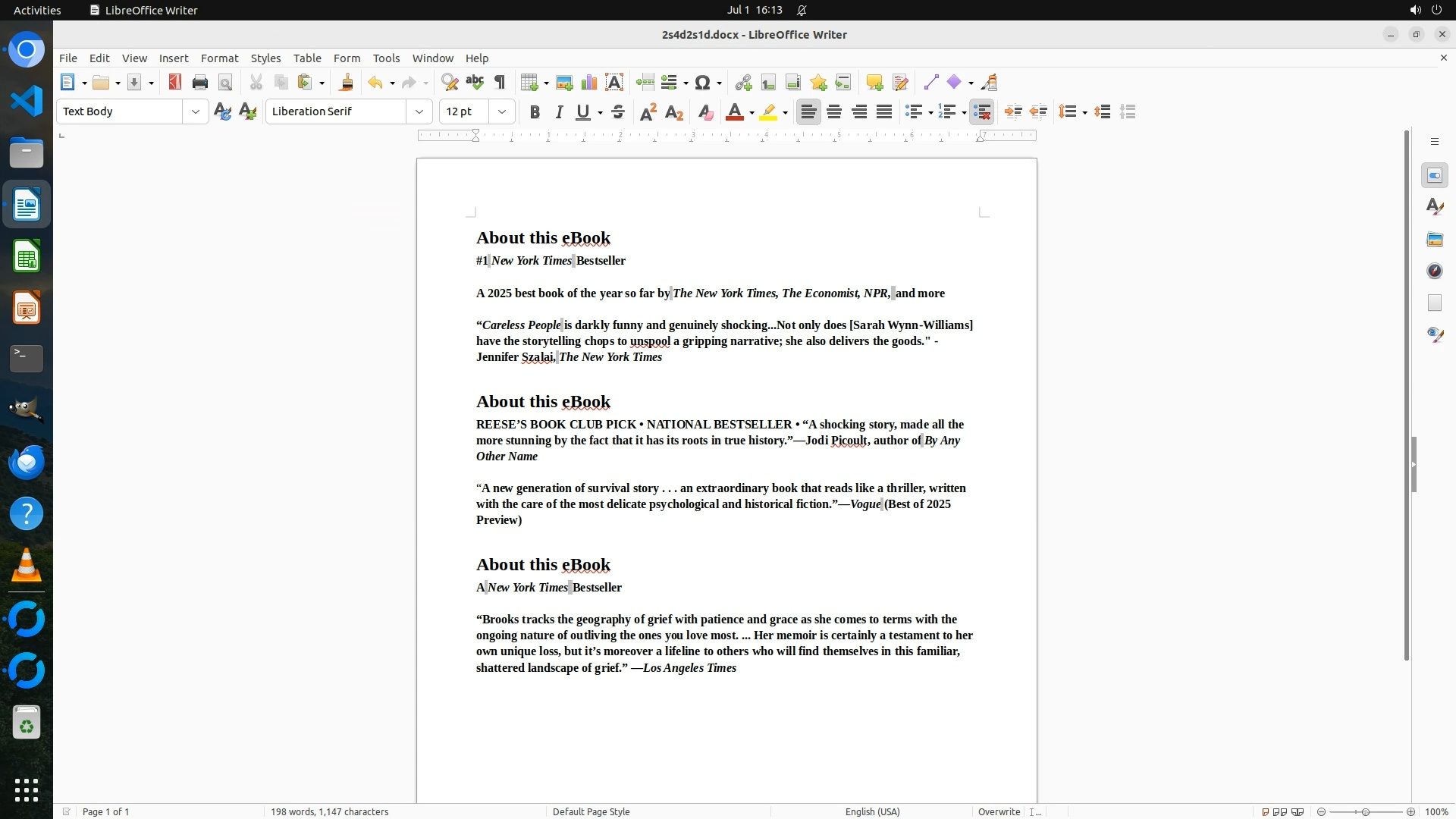Click the zoom slider in status bar

(x=1365, y=811)
